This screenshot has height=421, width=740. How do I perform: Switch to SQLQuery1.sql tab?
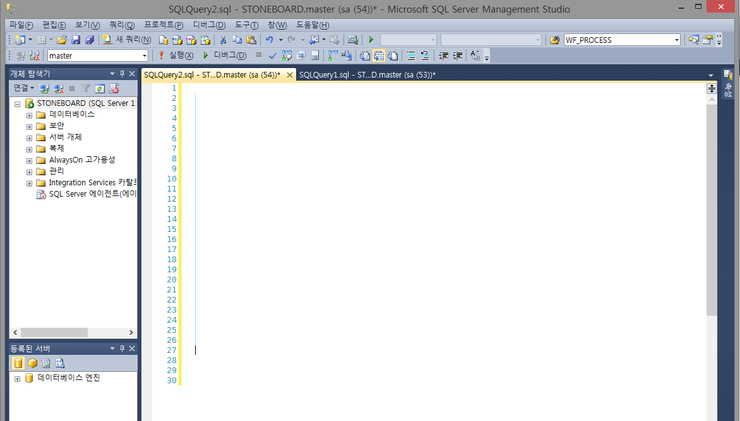367,75
